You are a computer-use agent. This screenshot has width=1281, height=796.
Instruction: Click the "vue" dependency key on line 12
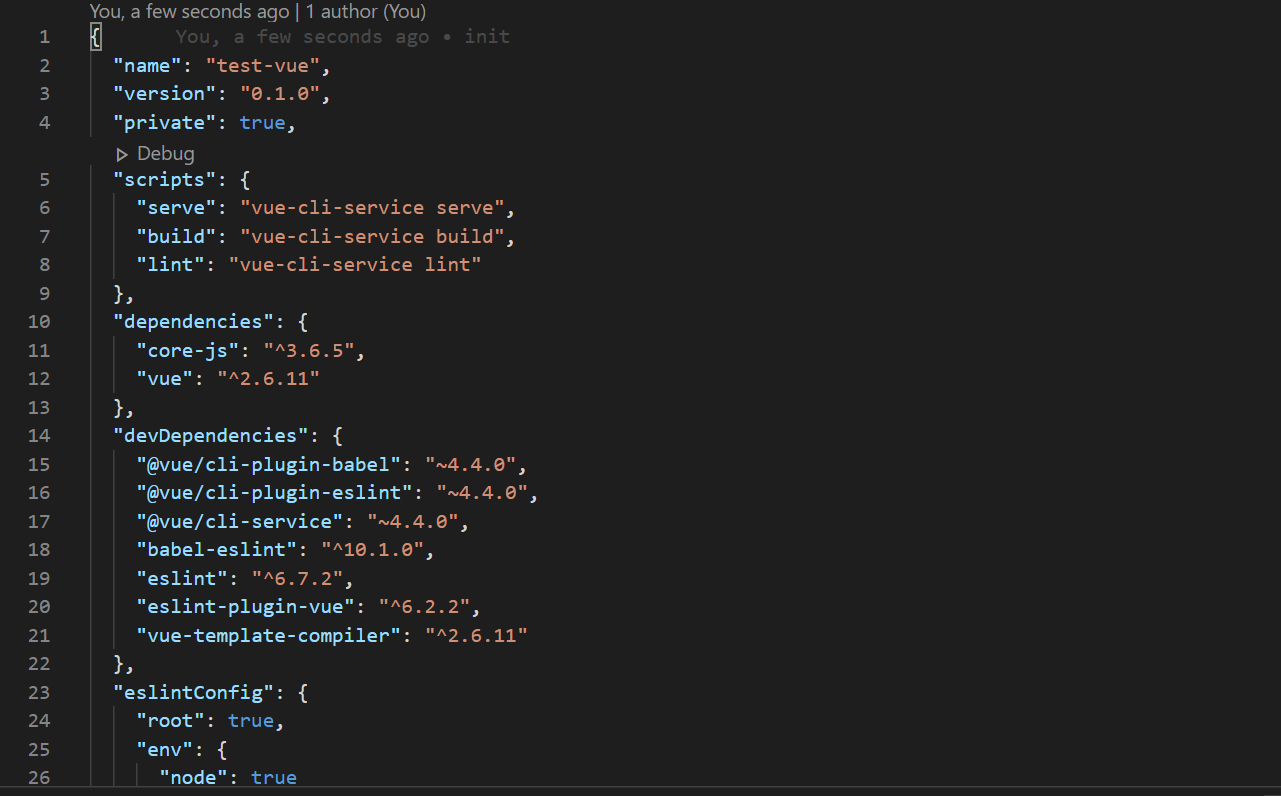[x=165, y=379]
